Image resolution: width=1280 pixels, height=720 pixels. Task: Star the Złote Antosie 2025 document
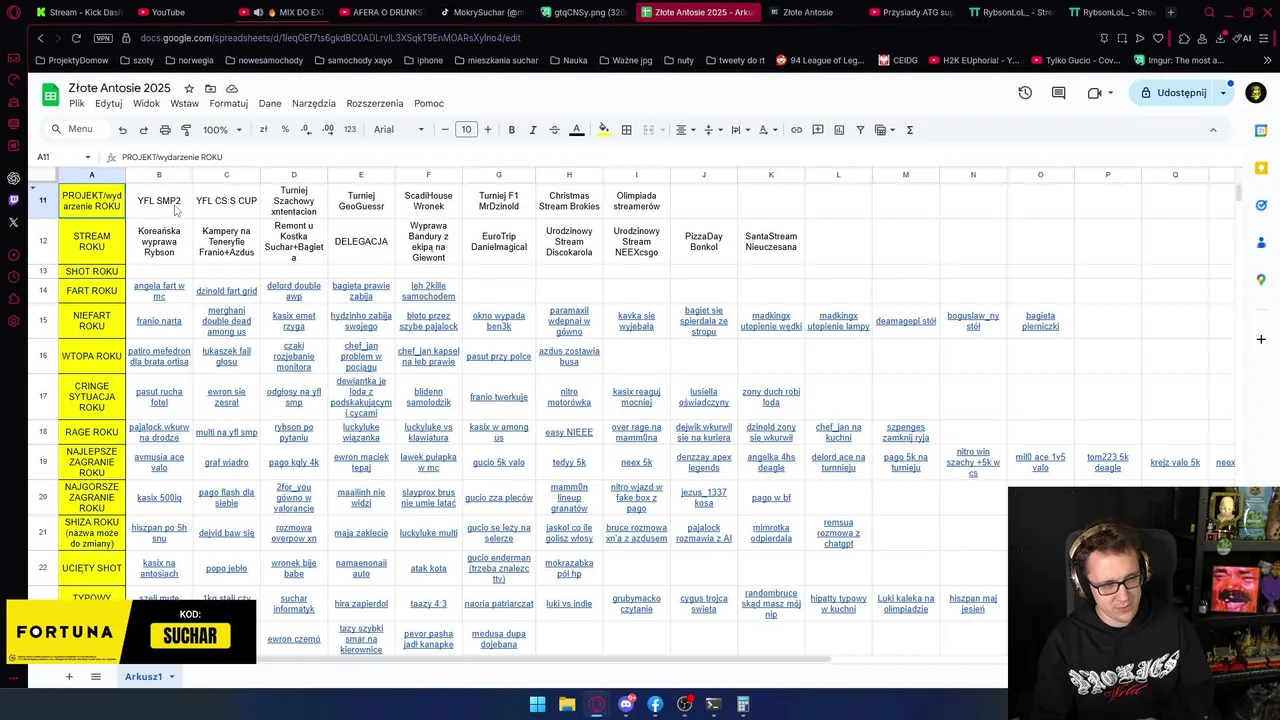(189, 89)
